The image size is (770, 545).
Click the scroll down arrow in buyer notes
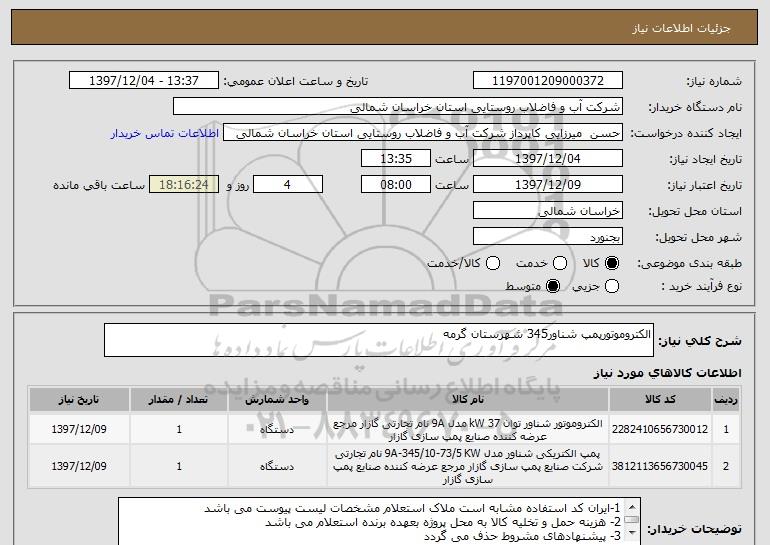tap(632, 532)
